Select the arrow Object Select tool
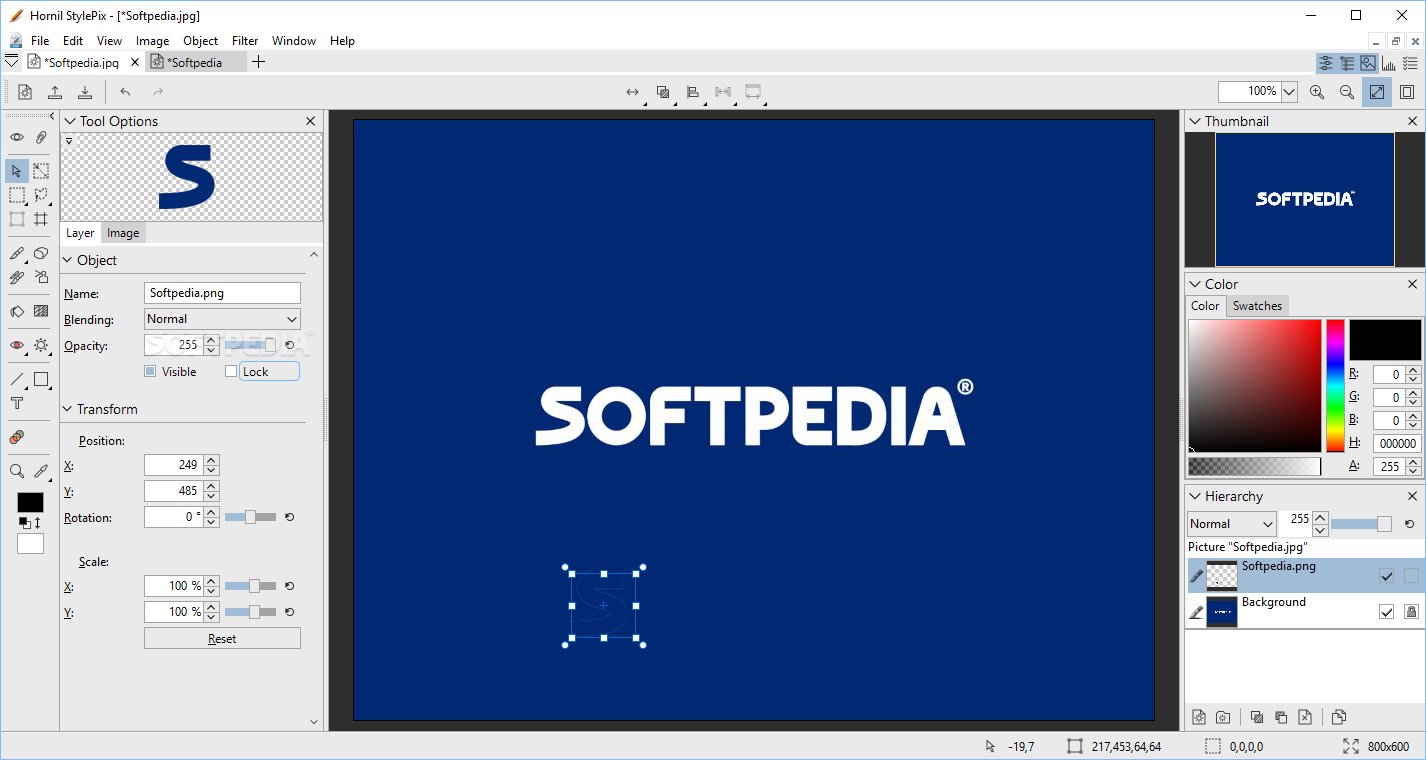The height and width of the screenshot is (760, 1426). pyautogui.click(x=17, y=171)
